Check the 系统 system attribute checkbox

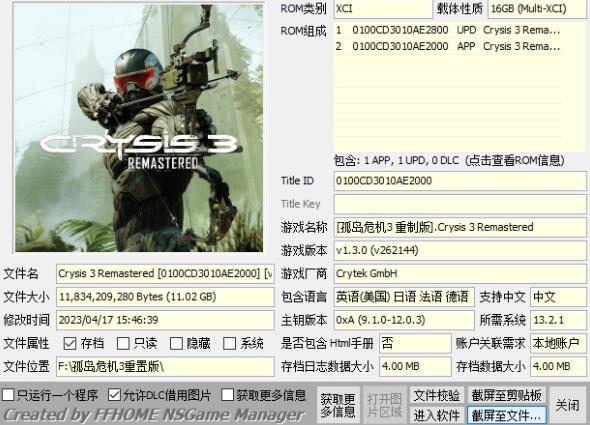(230, 343)
